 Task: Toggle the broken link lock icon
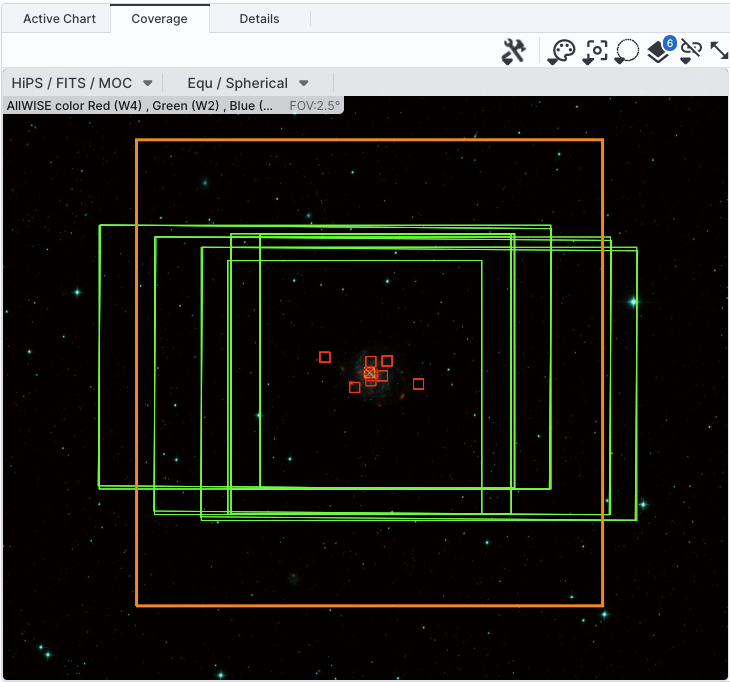point(691,51)
